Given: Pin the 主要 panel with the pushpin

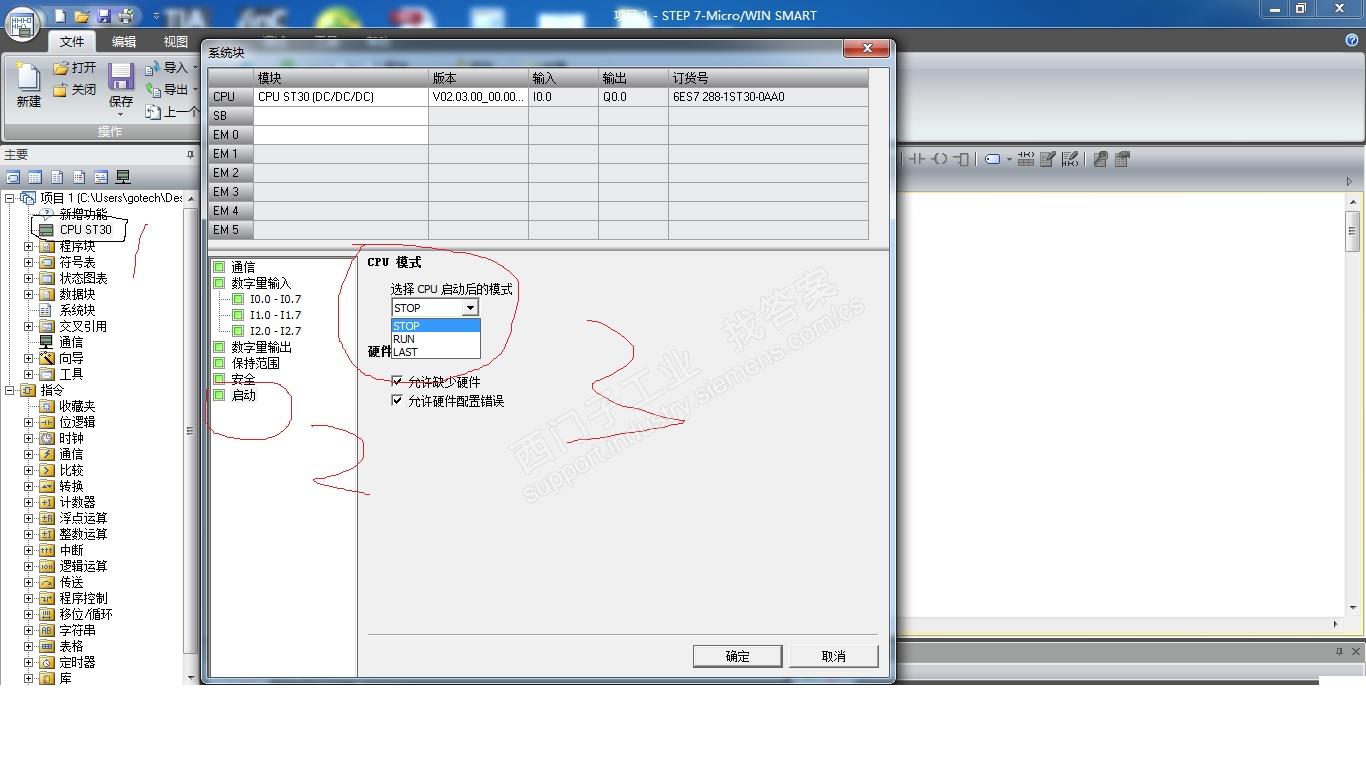Looking at the screenshot, I should (x=190, y=155).
